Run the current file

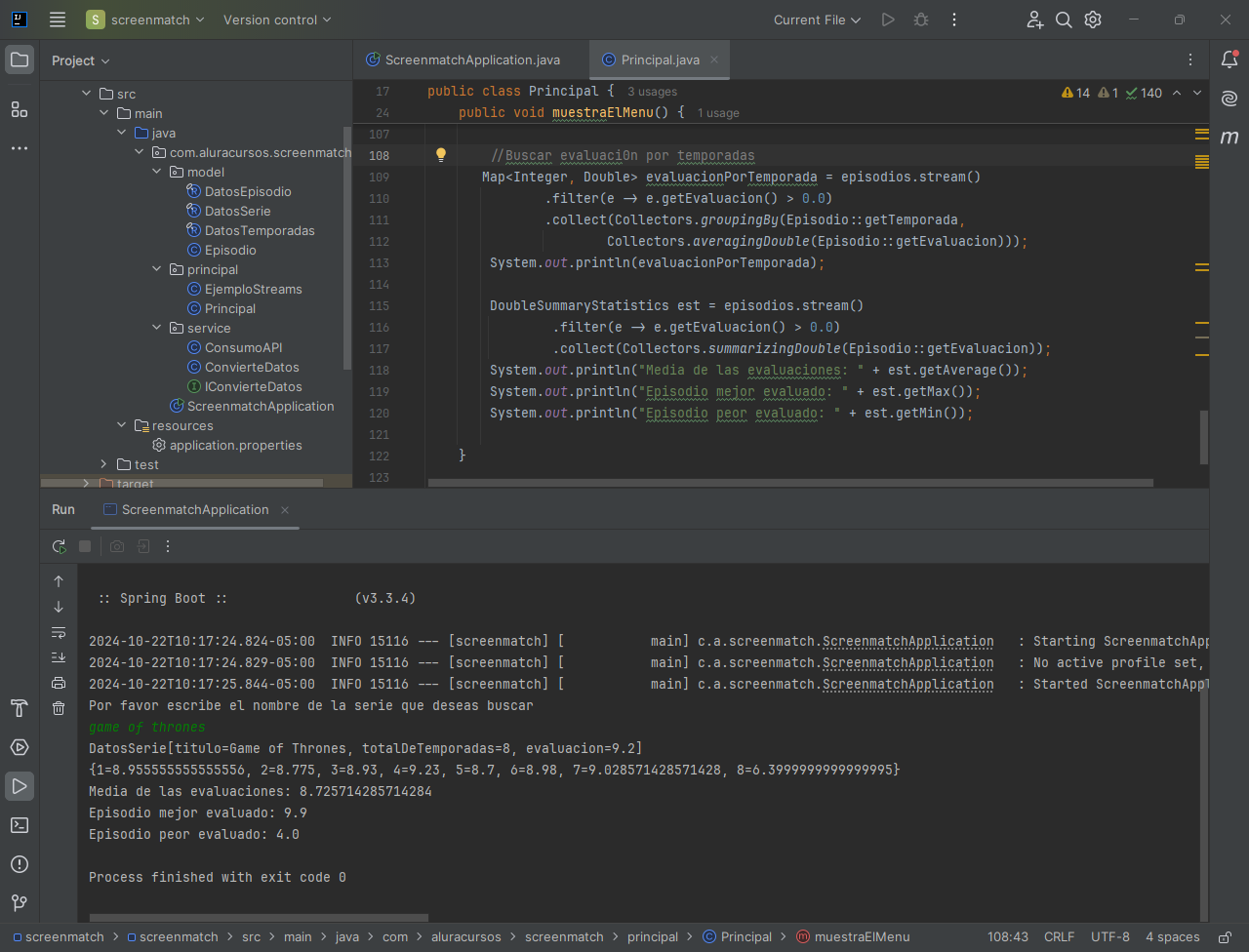tap(888, 20)
